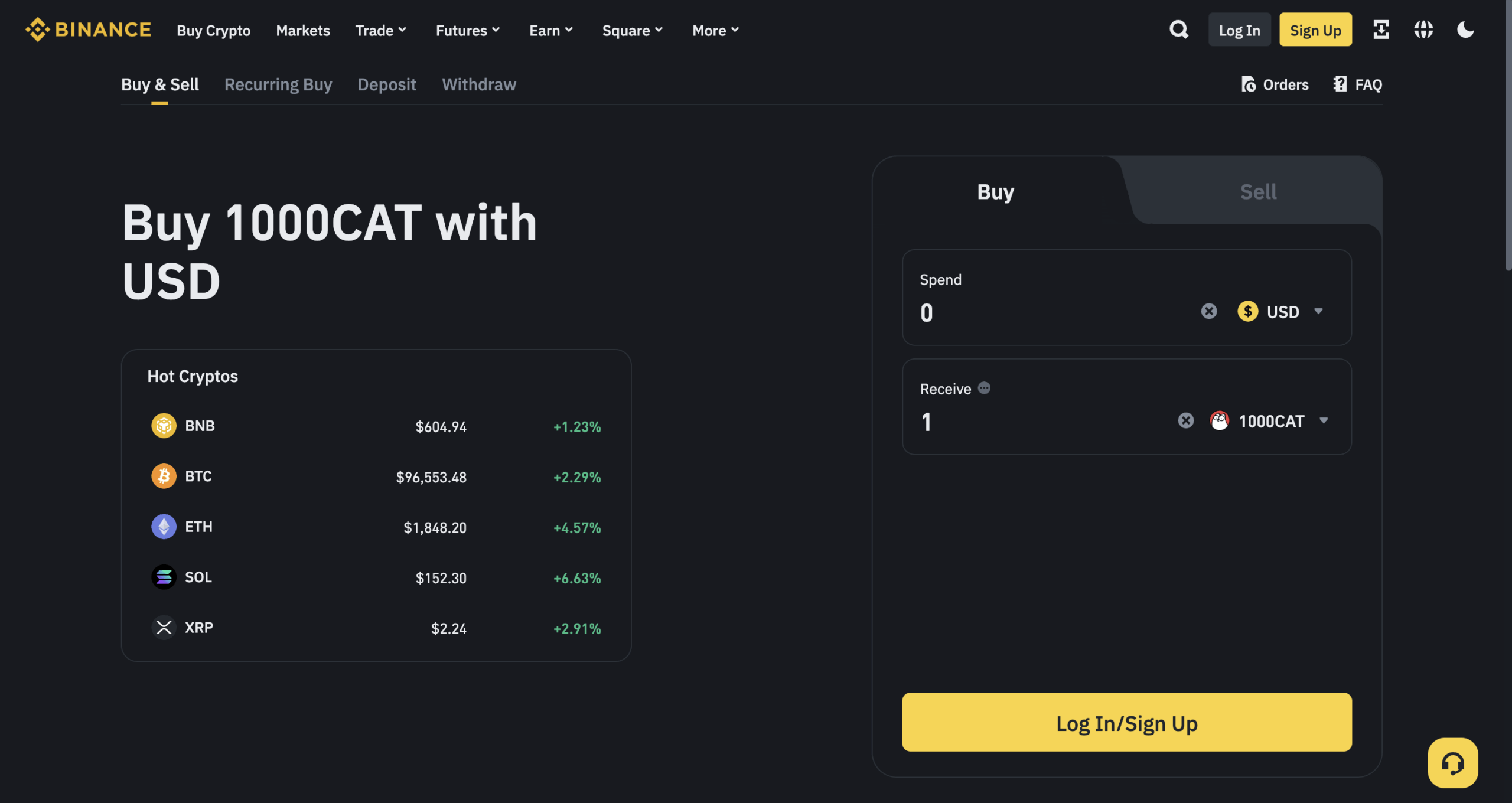Click the deposit transfer icon in top bar
This screenshot has width=1512, height=803.
(x=1380, y=30)
